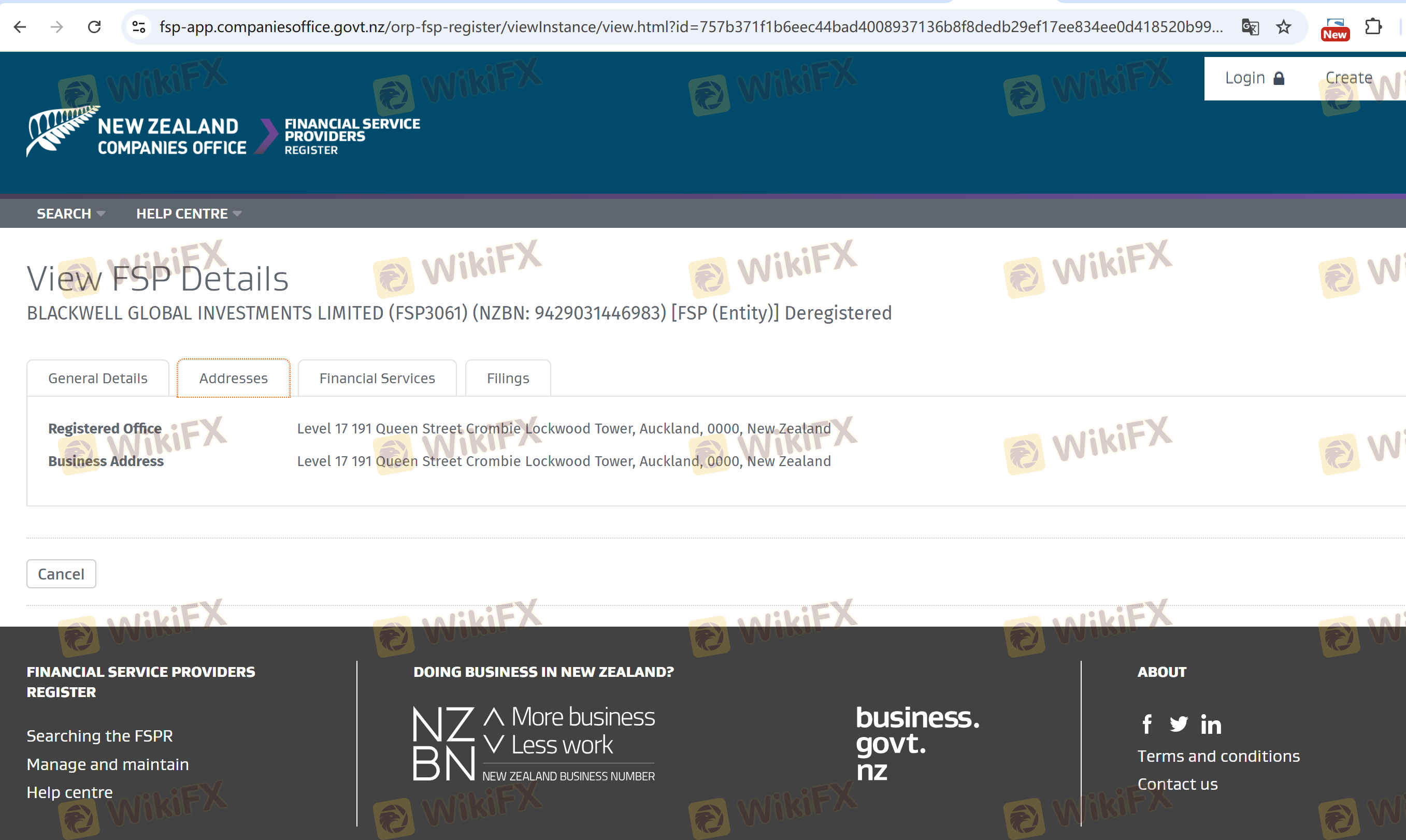Click the browser back arrow
Screen dimensions: 1406x840
pos(20,26)
